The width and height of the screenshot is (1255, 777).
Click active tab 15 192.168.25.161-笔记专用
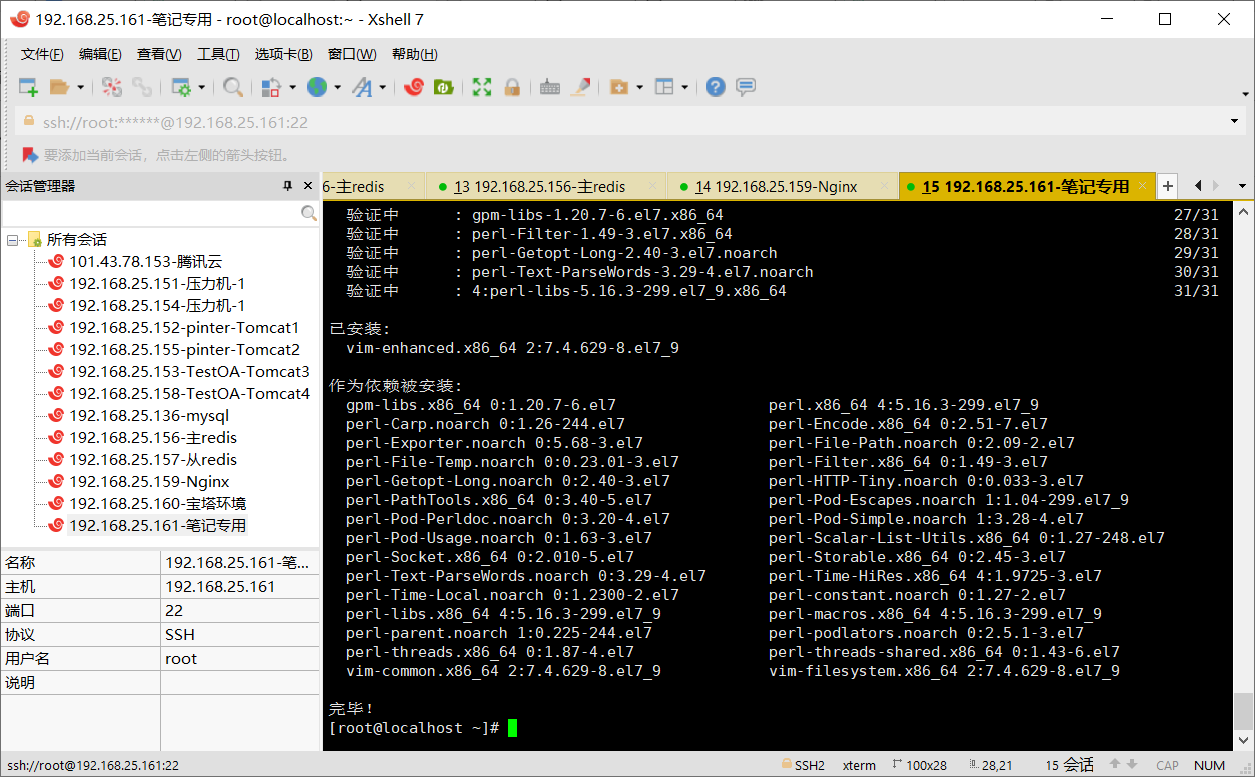click(x=1025, y=186)
